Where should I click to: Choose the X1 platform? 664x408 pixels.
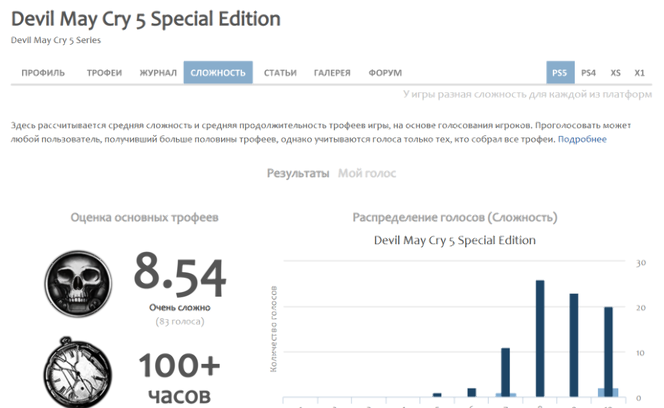(x=639, y=73)
